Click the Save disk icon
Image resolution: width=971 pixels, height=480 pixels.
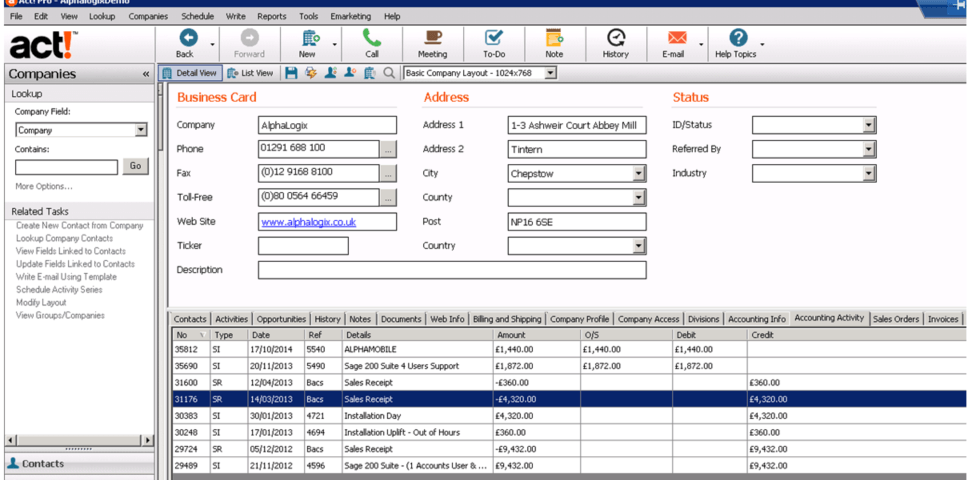(291, 73)
